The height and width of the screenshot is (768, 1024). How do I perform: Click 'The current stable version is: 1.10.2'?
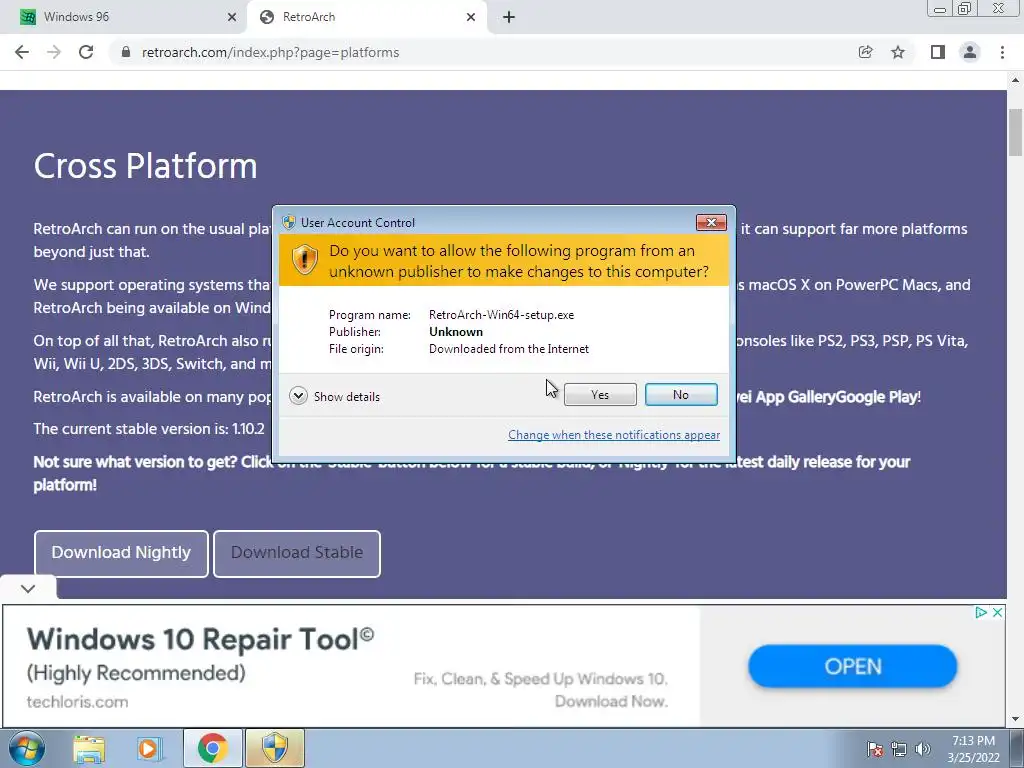[x=149, y=429]
